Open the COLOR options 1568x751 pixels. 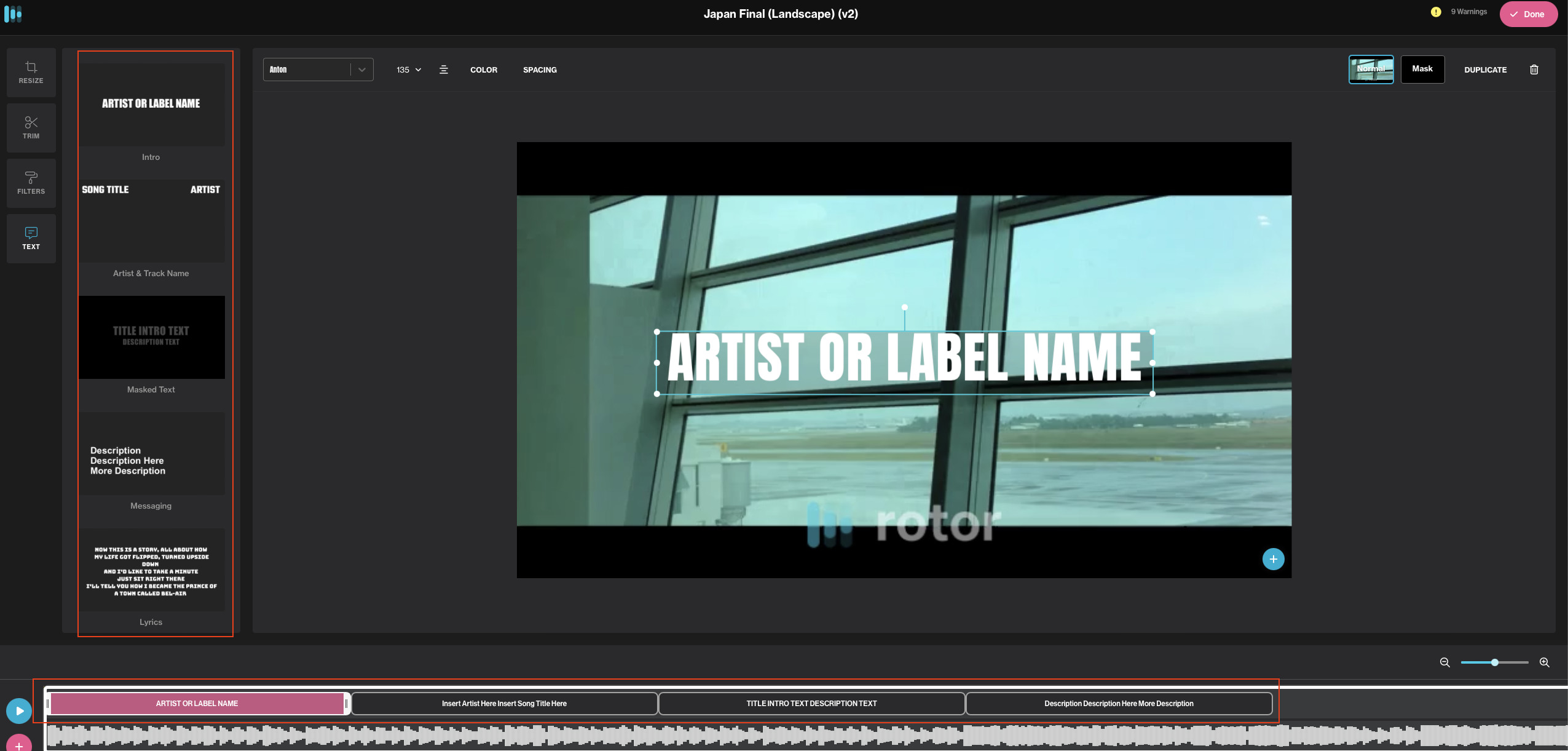click(x=484, y=70)
